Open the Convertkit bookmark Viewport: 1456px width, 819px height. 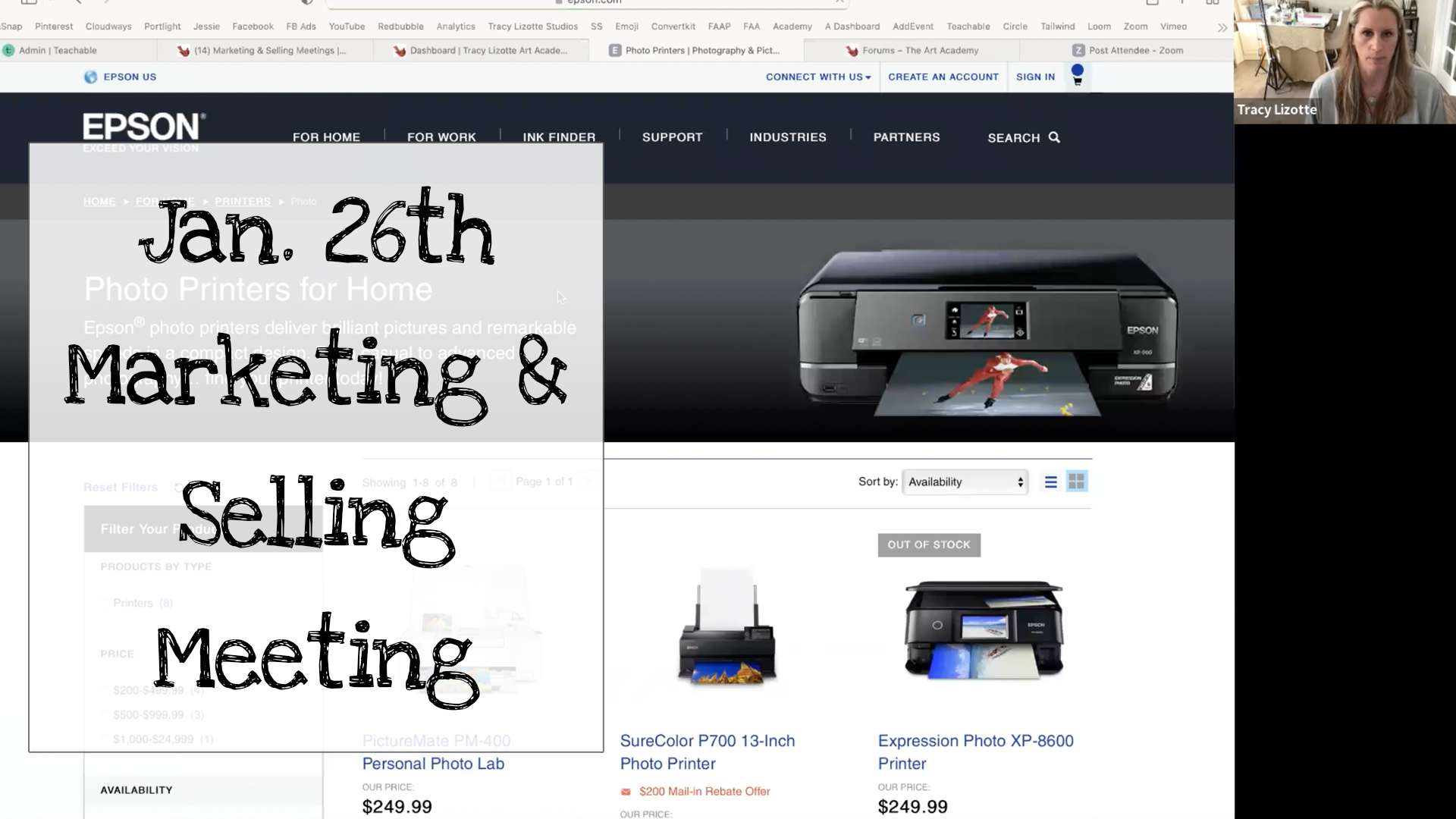pos(673,27)
